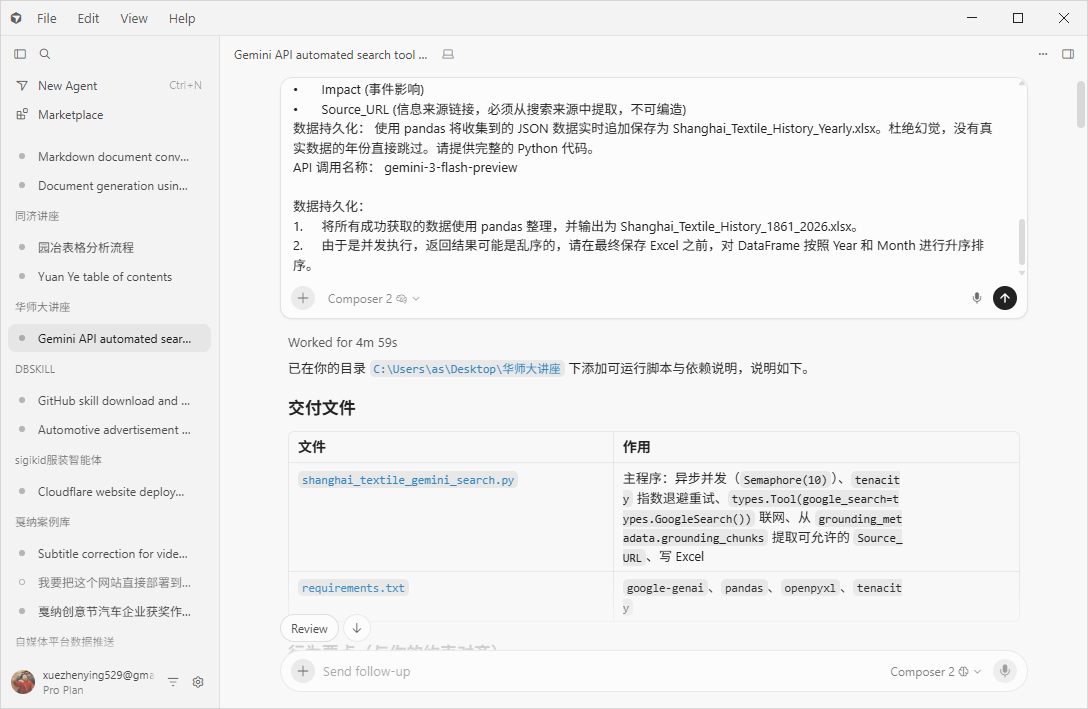Open the View menu

(x=133, y=19)
